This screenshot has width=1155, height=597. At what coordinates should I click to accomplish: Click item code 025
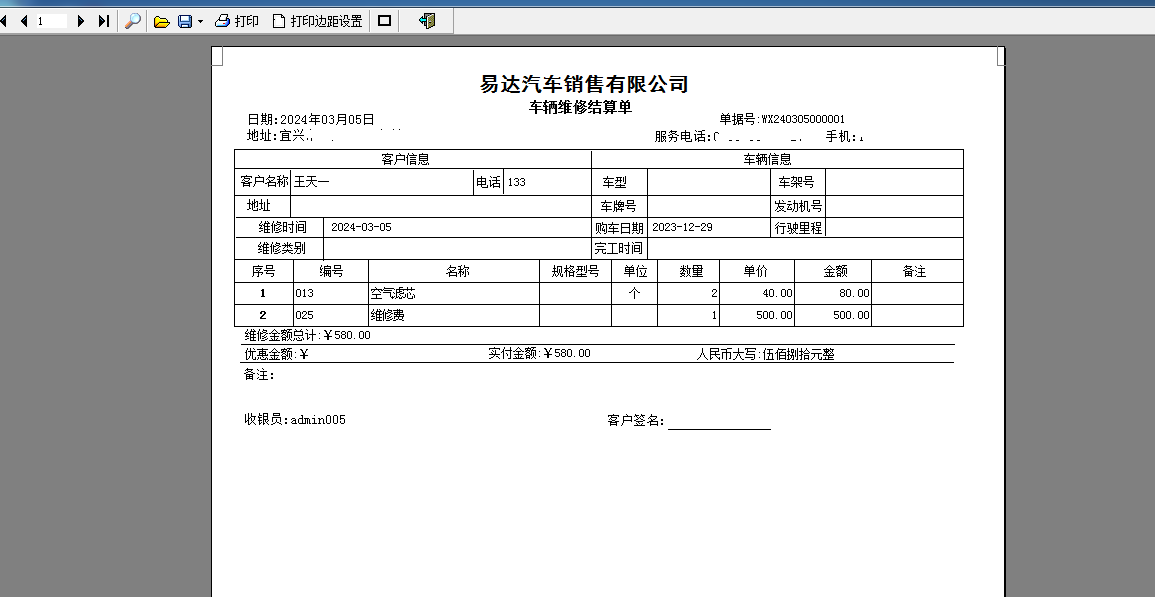(304, 315)
